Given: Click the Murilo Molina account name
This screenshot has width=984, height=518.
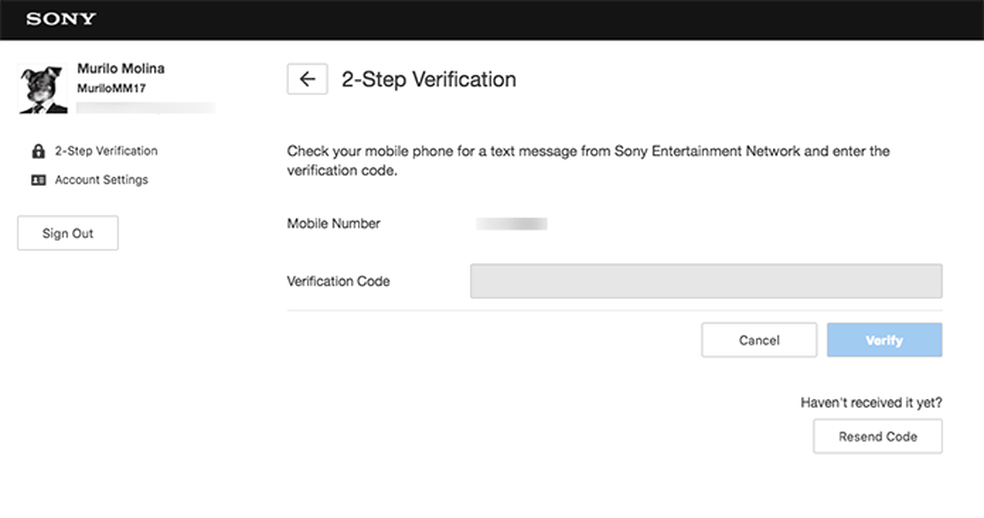Looking at the screenshot, I should [x=121, y=69].
